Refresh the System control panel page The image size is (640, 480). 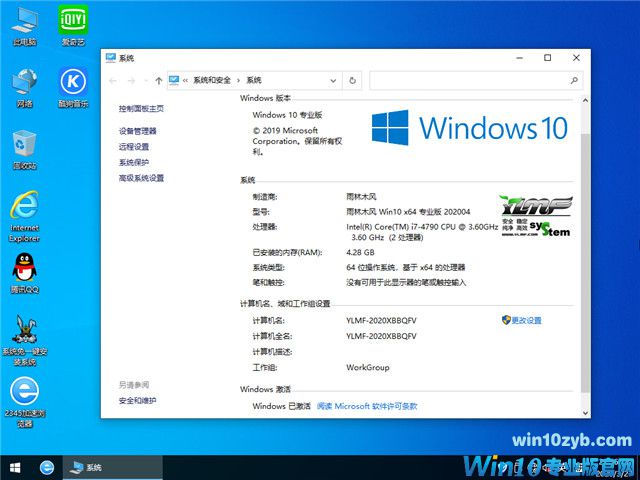(352, 80)
